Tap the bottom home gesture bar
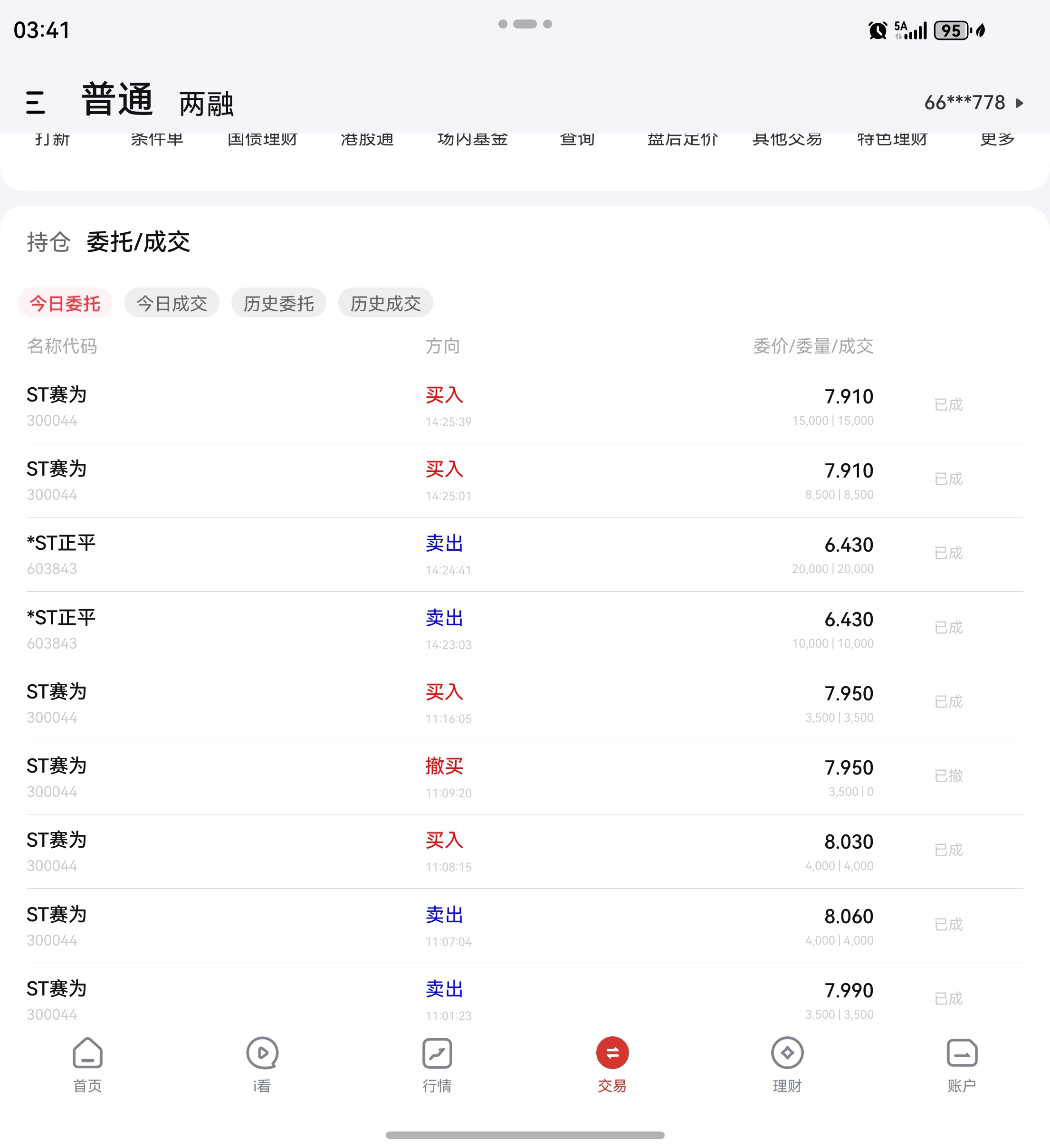 coord(525,1135)
